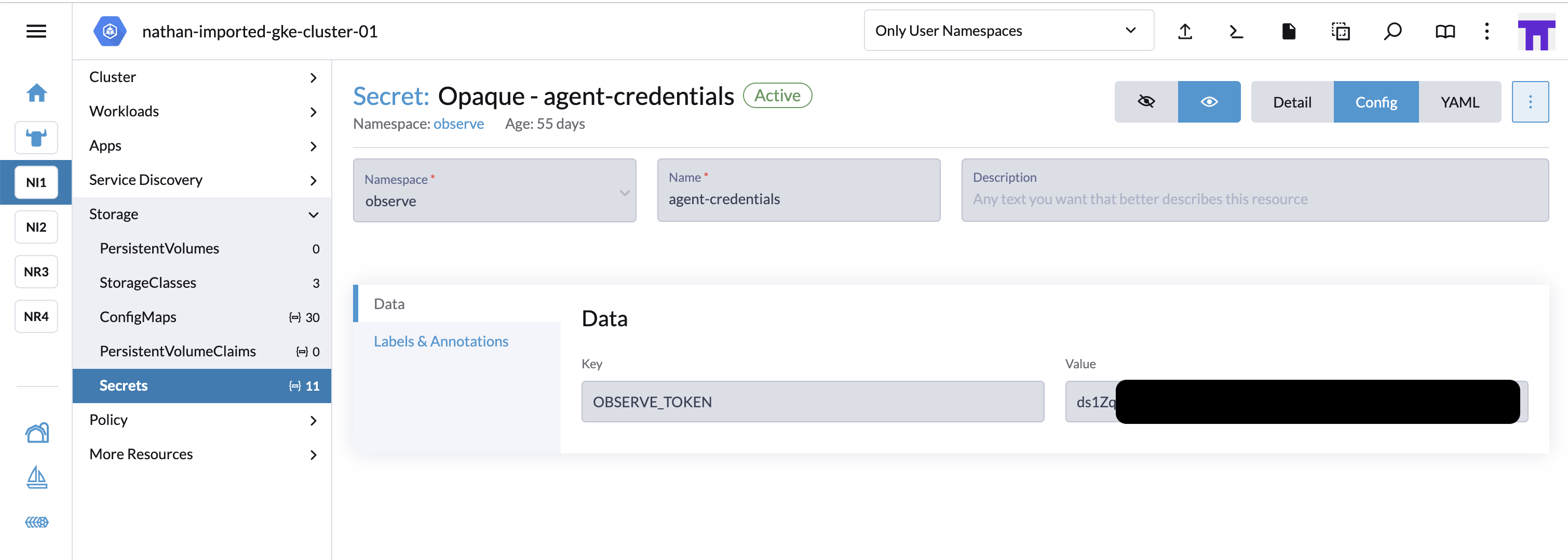1568x560 pixels.
Task: Click the Home icon in sidebar
Action: pyautogui.click(x=36, y=93)
